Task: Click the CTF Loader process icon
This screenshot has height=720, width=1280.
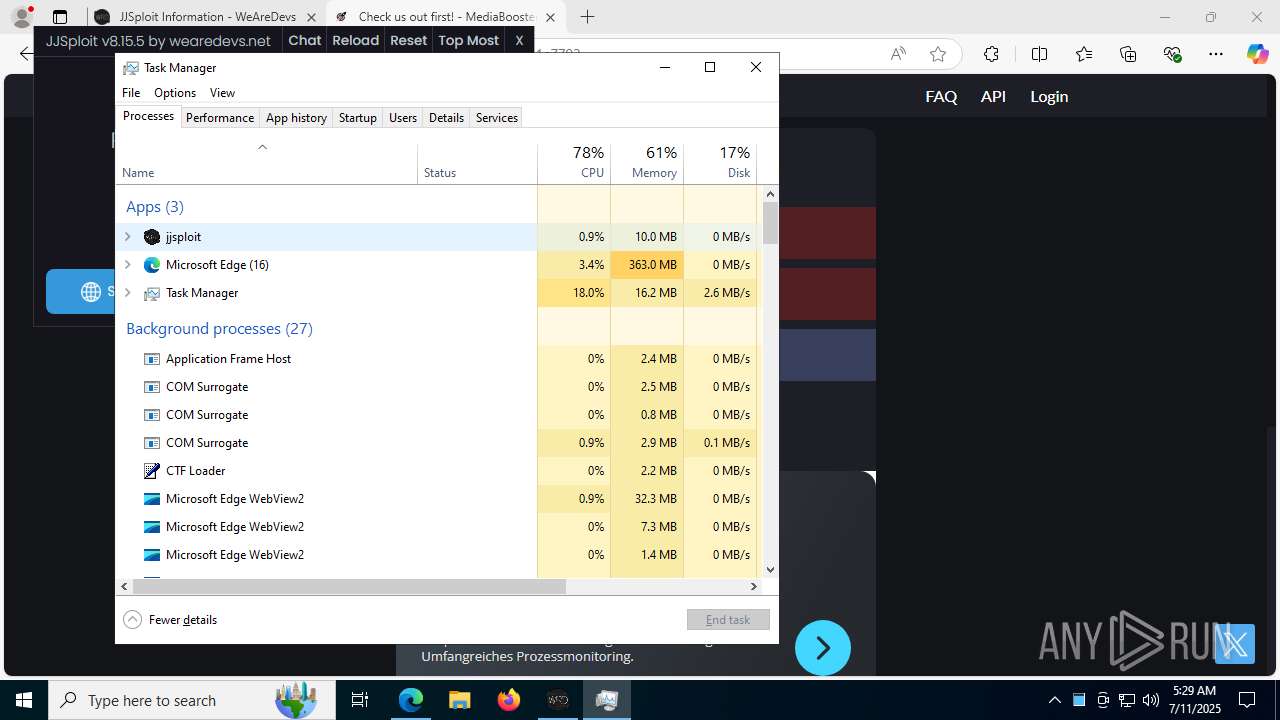Action: (152, 471)
